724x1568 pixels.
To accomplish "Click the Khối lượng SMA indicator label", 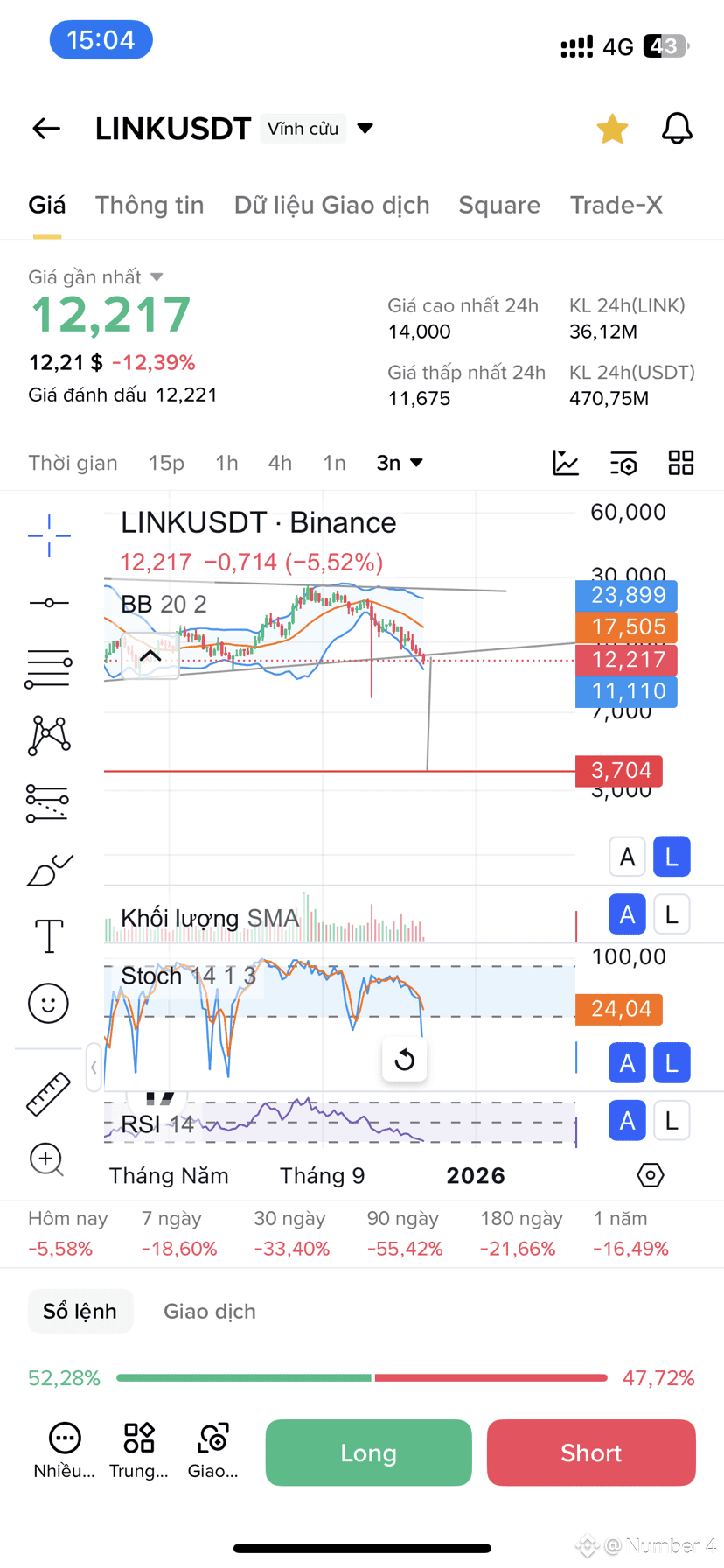I will point(210,918).
